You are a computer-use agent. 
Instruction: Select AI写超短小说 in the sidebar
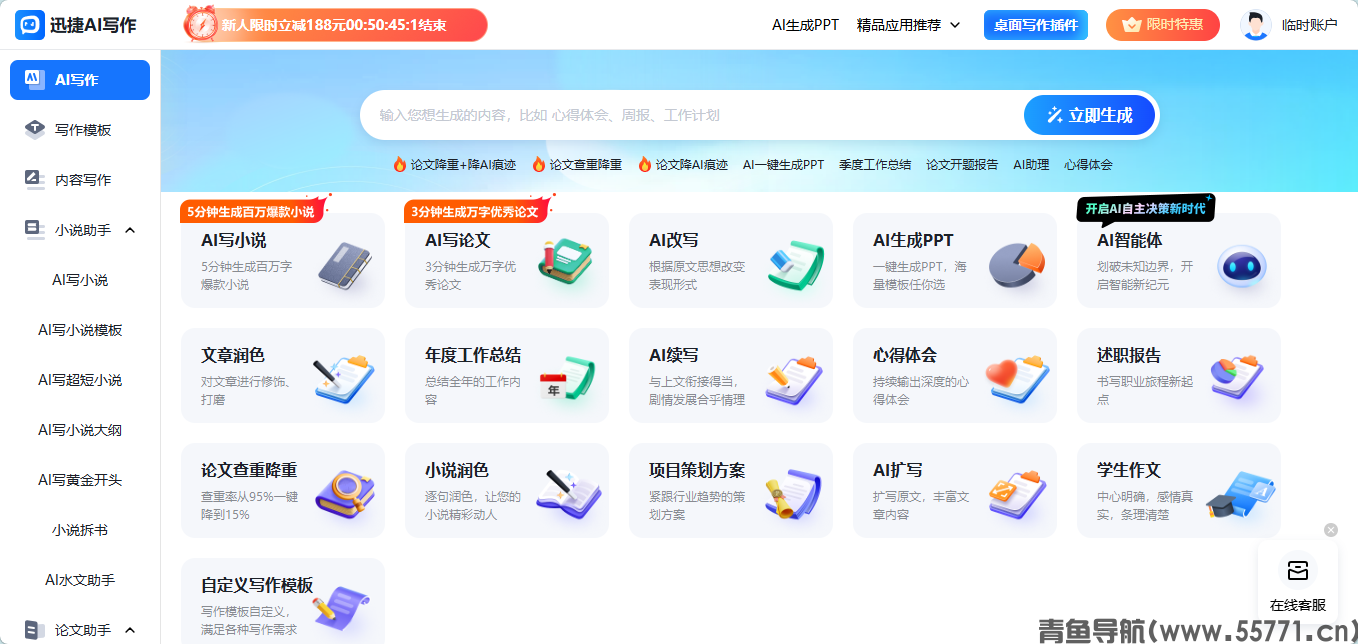coord(80,380)
